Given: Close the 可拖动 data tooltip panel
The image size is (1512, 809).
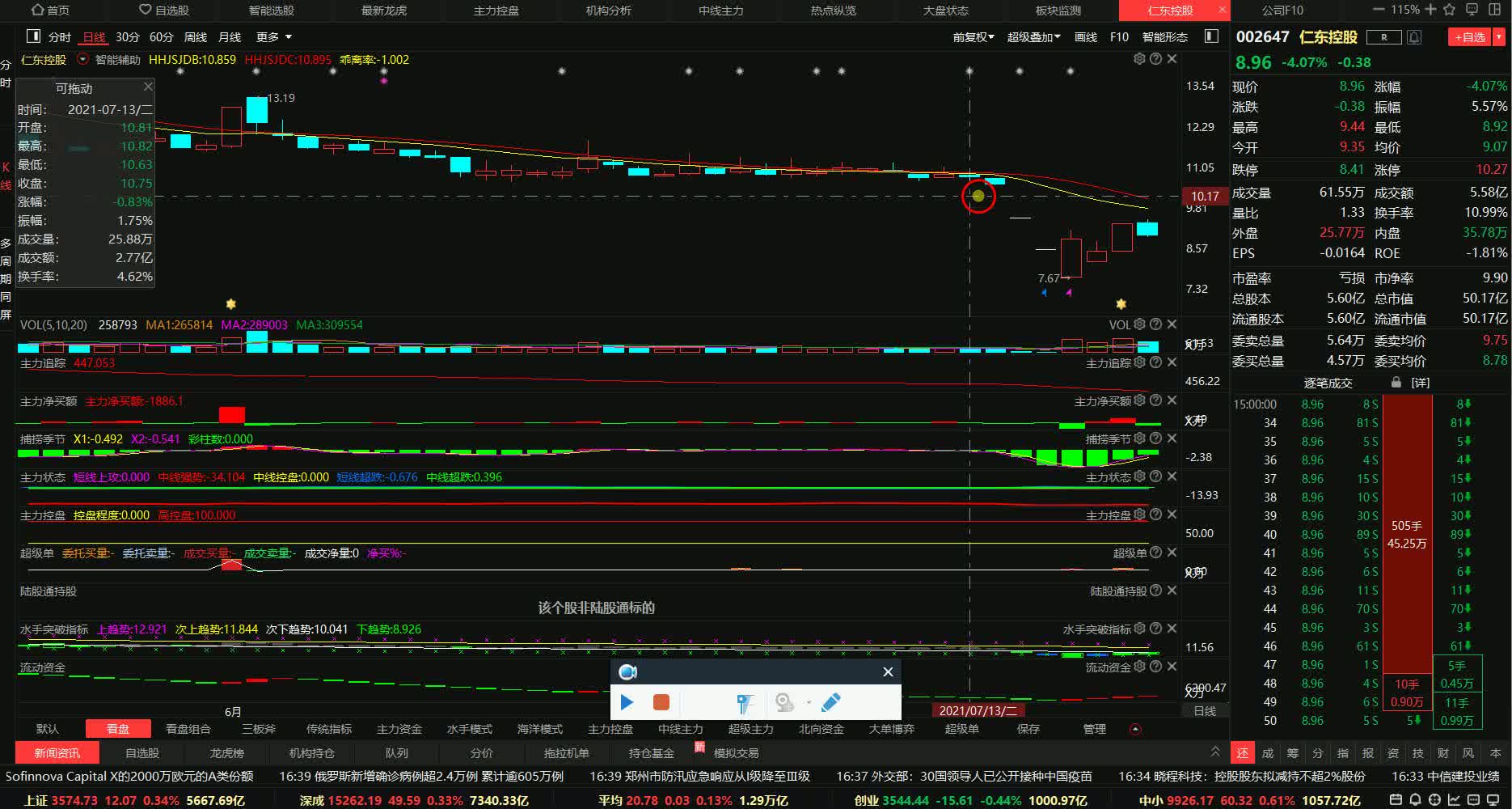Looking at the screenshot, I should [148, 87].
